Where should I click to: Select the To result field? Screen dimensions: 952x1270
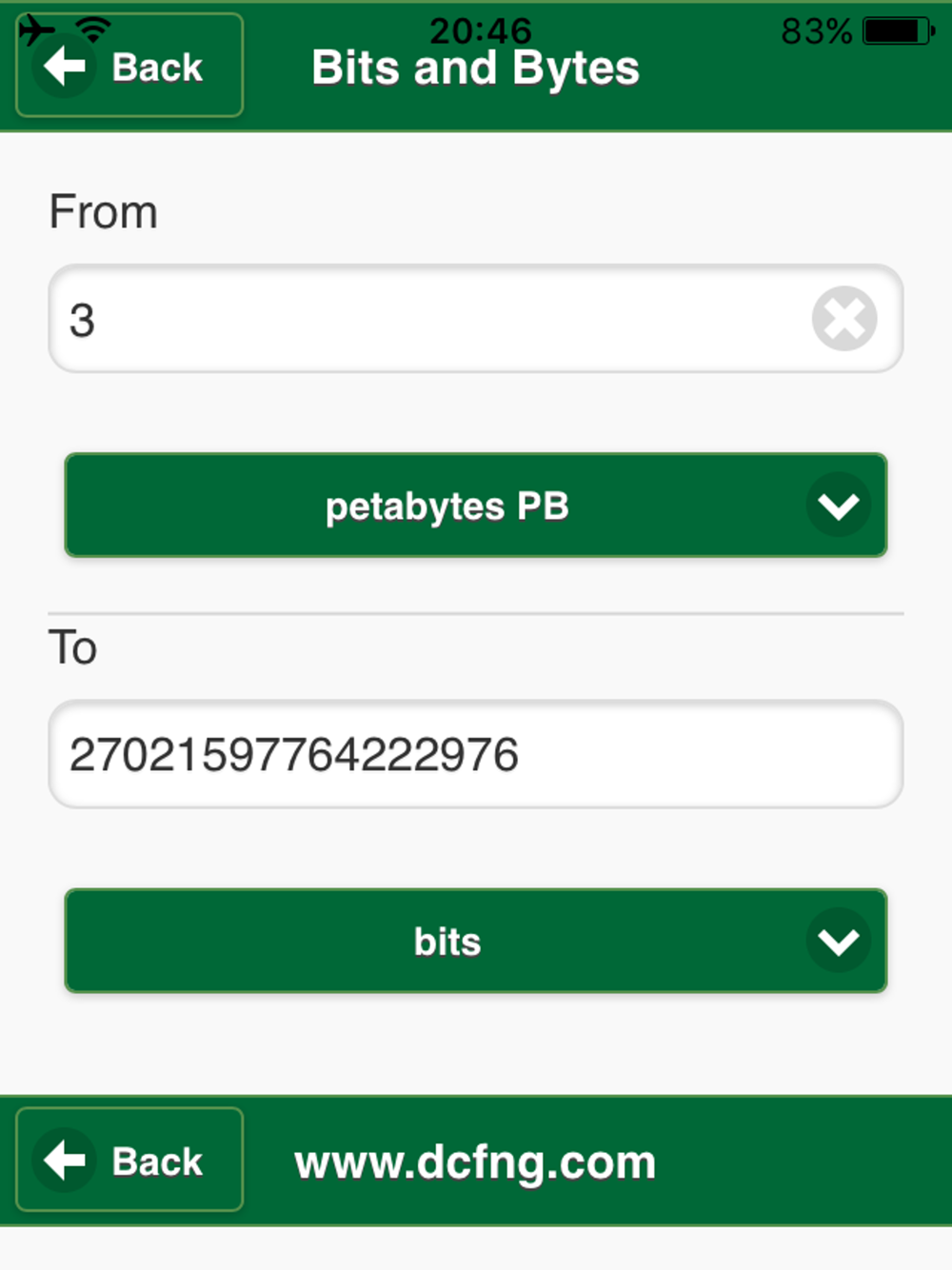[476, 755]
